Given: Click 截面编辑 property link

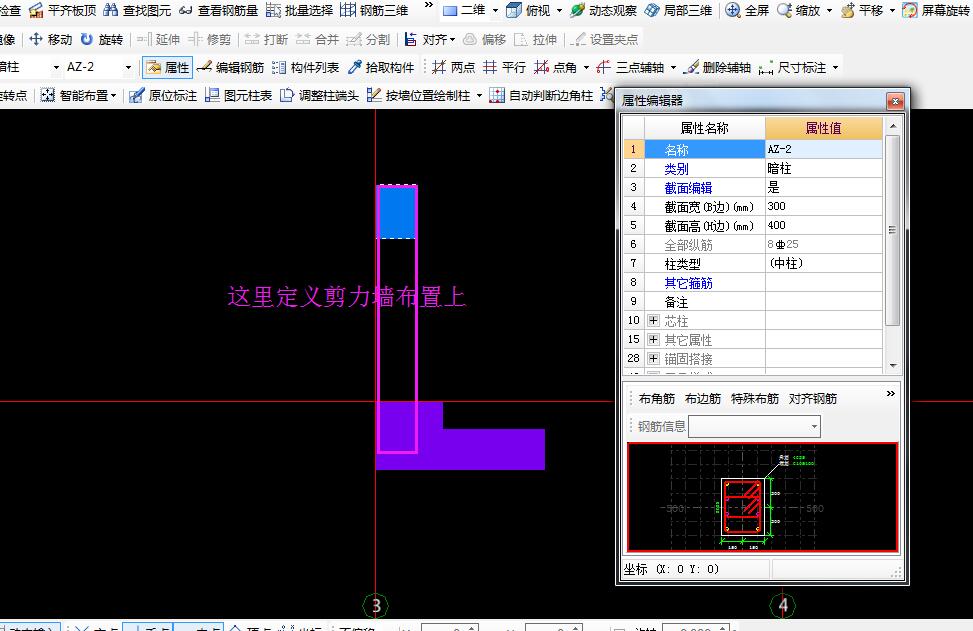Looking at the screenshot, I should coord(688,188).
